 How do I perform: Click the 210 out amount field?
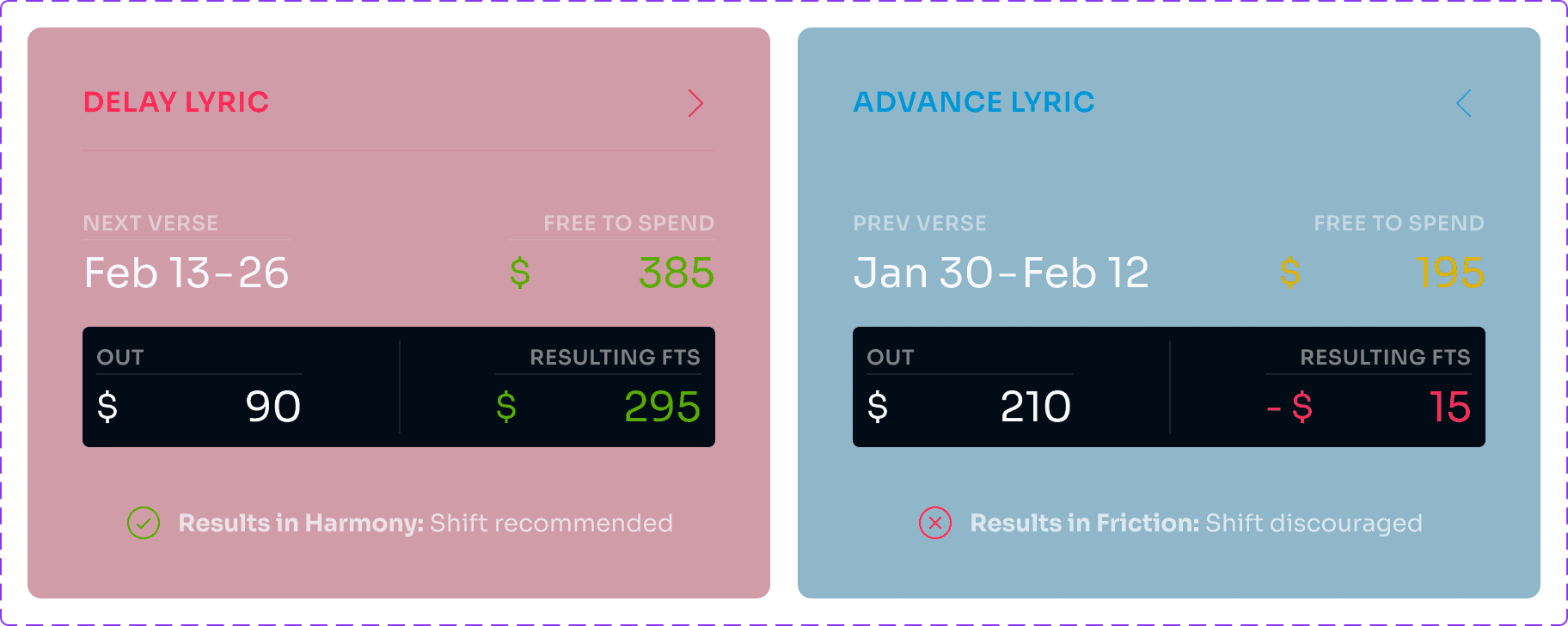pyautogui.click(x=1035, y=407)
